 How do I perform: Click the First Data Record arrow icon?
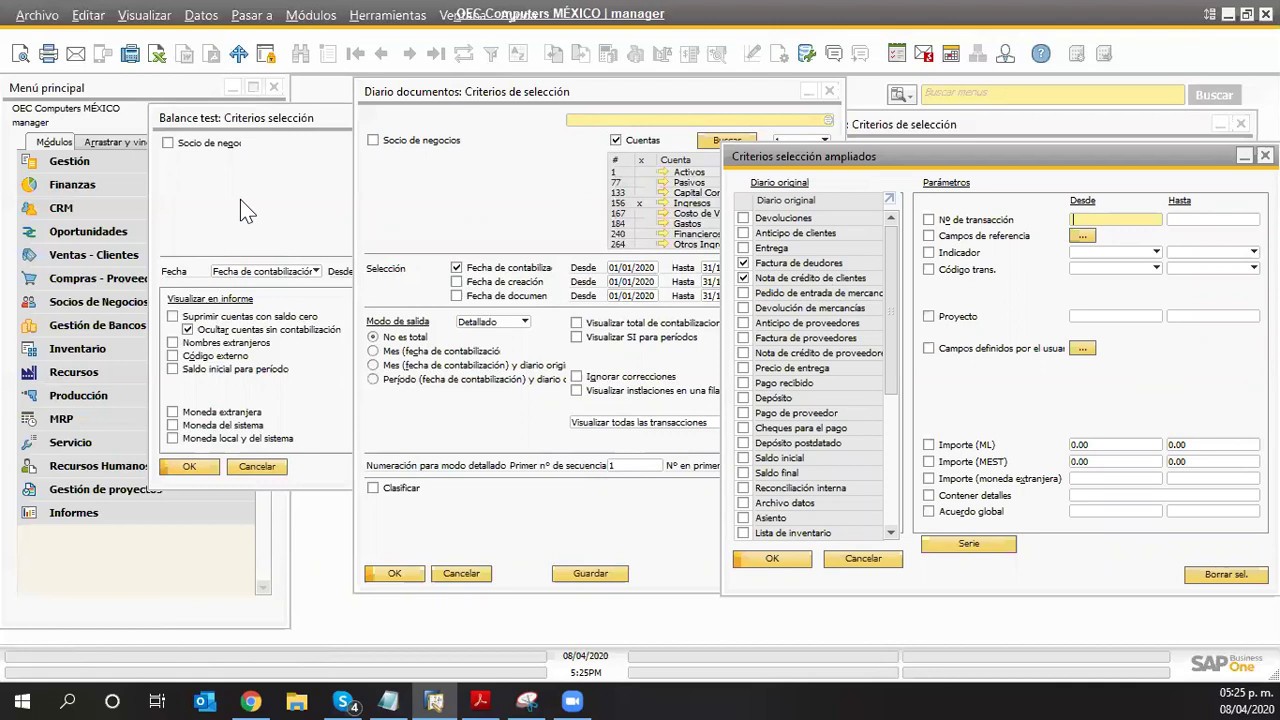pos(355,54)
